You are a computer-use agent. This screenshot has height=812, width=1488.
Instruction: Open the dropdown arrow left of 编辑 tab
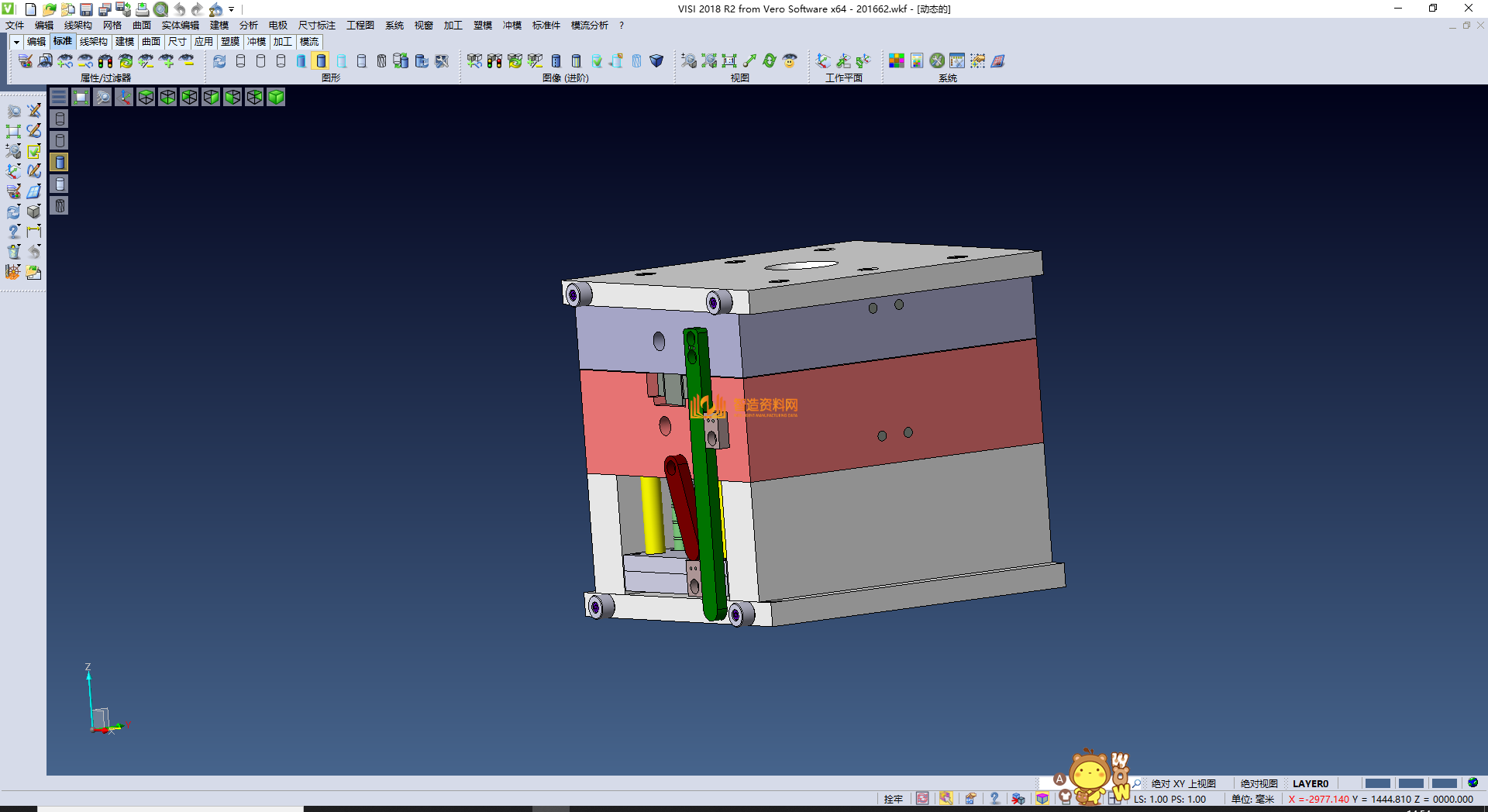pos(15,42)
